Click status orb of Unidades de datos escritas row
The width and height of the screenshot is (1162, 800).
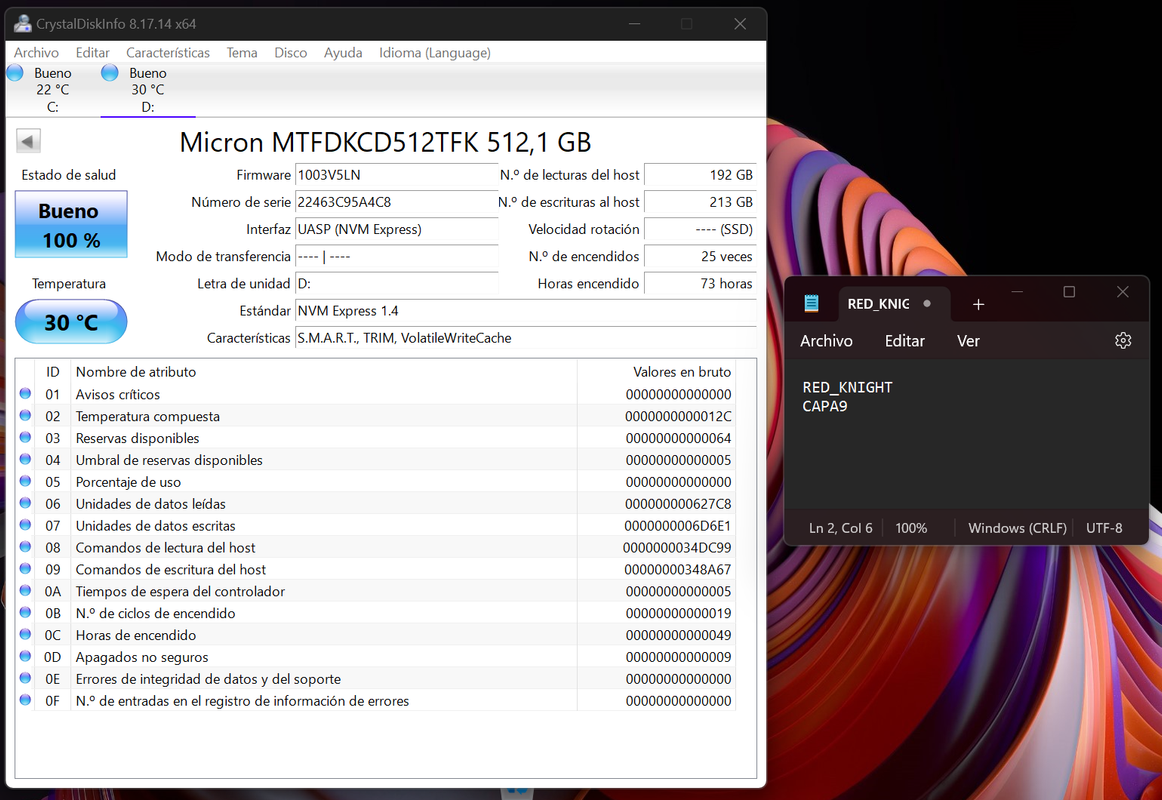(x=25, y=524)
